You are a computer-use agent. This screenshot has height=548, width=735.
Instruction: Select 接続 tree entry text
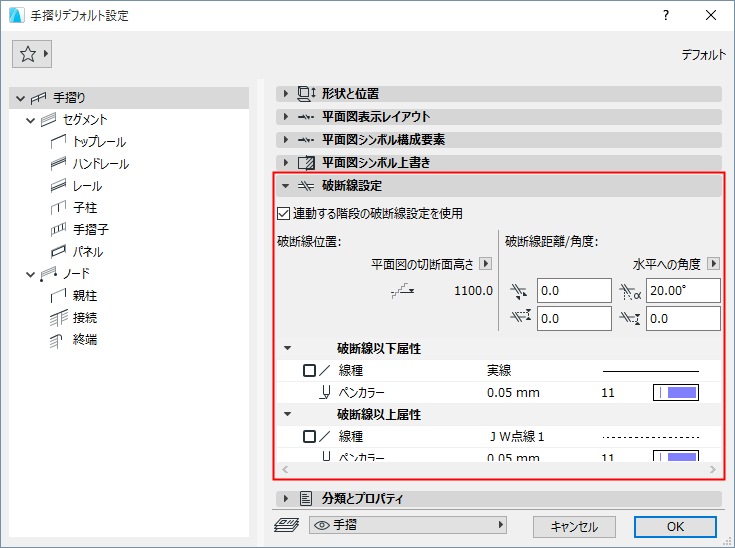[85, 318]
